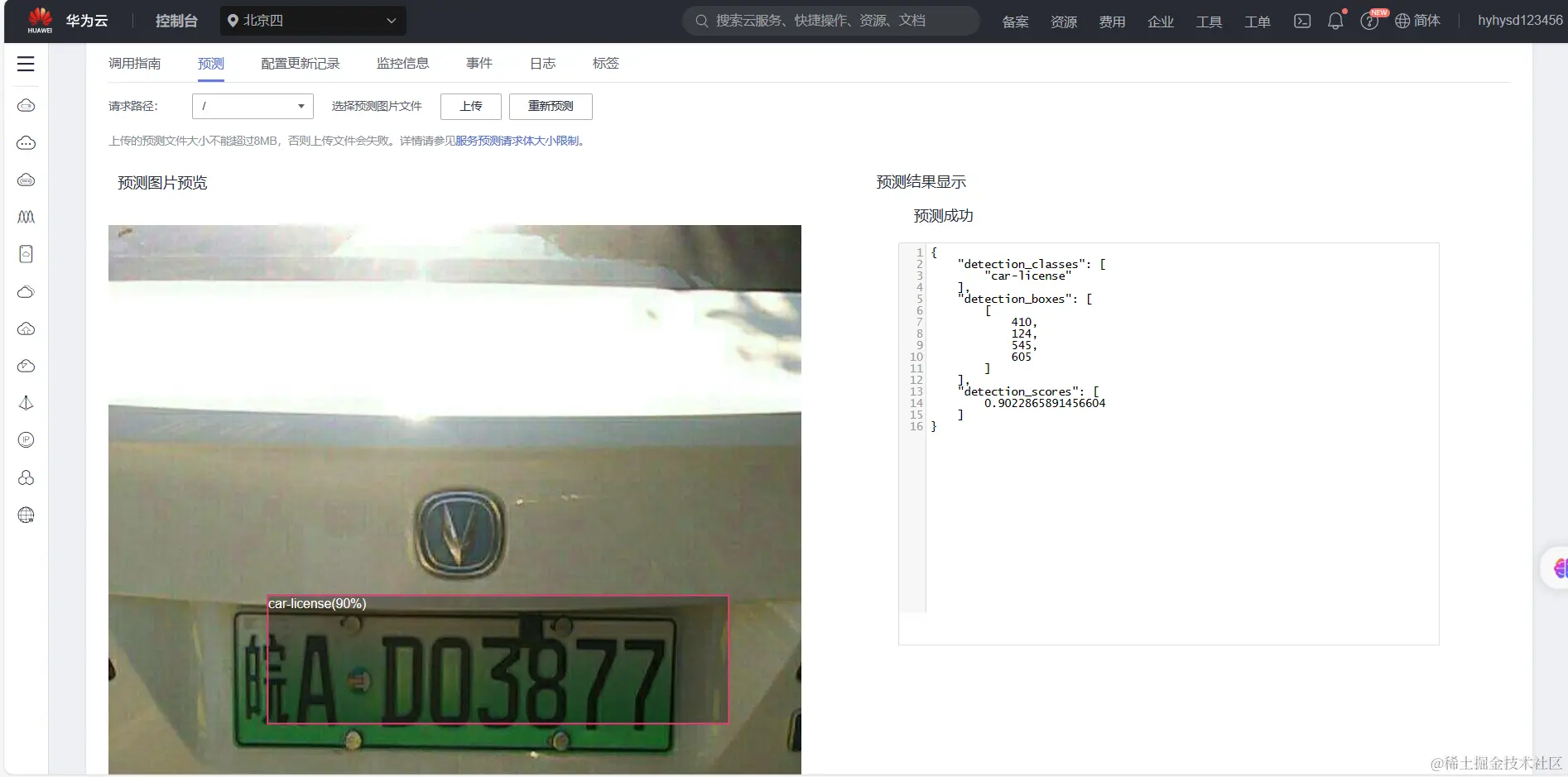Click the pyramid-shaped sidebar icon
Screen dimensions: 1568x777
26,403
